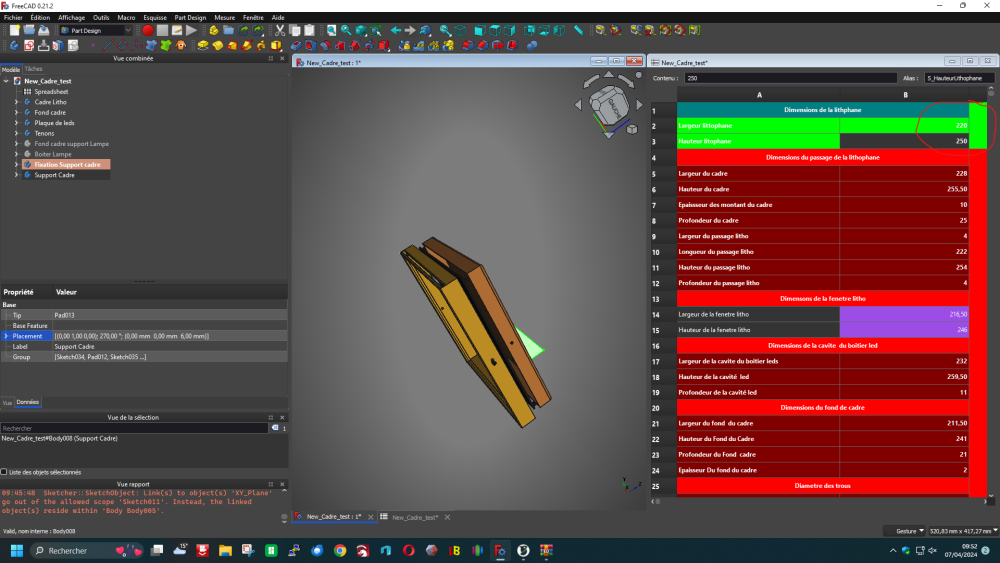
Task: Open the Mesure menu
Action: [224, 18]
